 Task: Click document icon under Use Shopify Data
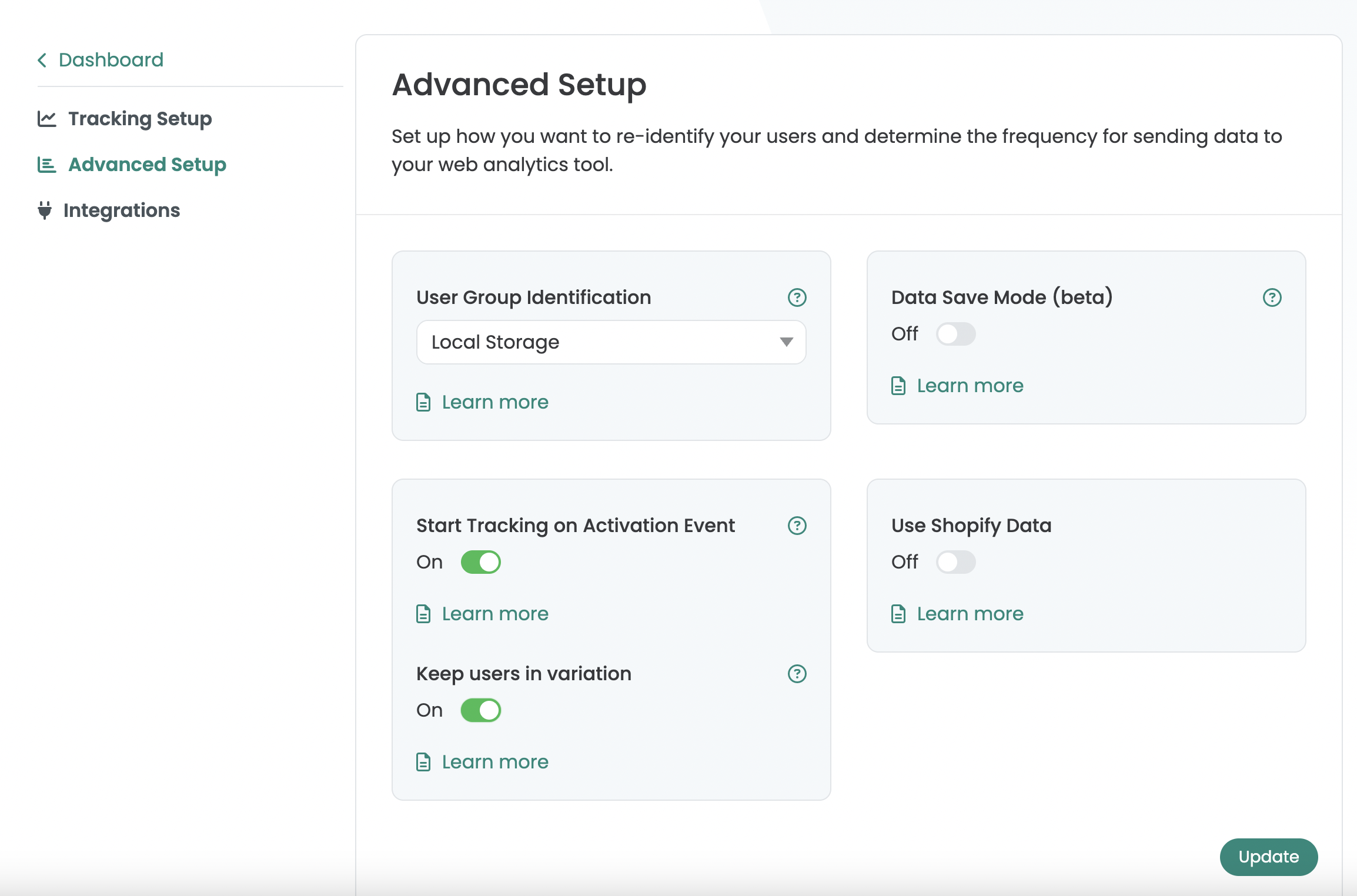click(898, 614)
